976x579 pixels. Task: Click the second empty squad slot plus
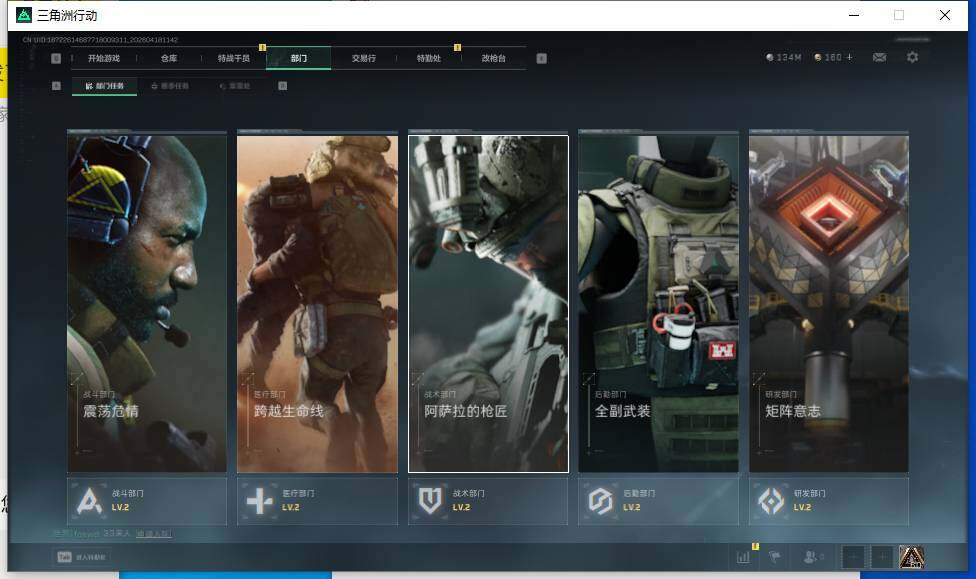click(x=881, y=557)
